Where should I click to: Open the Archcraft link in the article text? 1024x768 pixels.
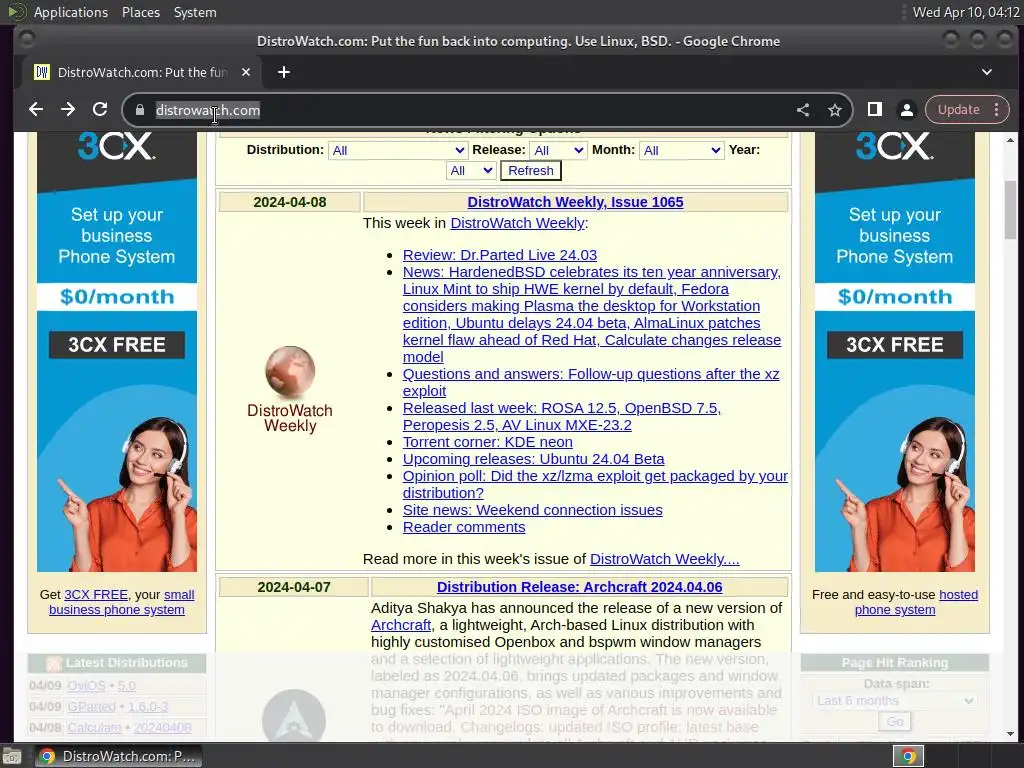coord(401,625)
